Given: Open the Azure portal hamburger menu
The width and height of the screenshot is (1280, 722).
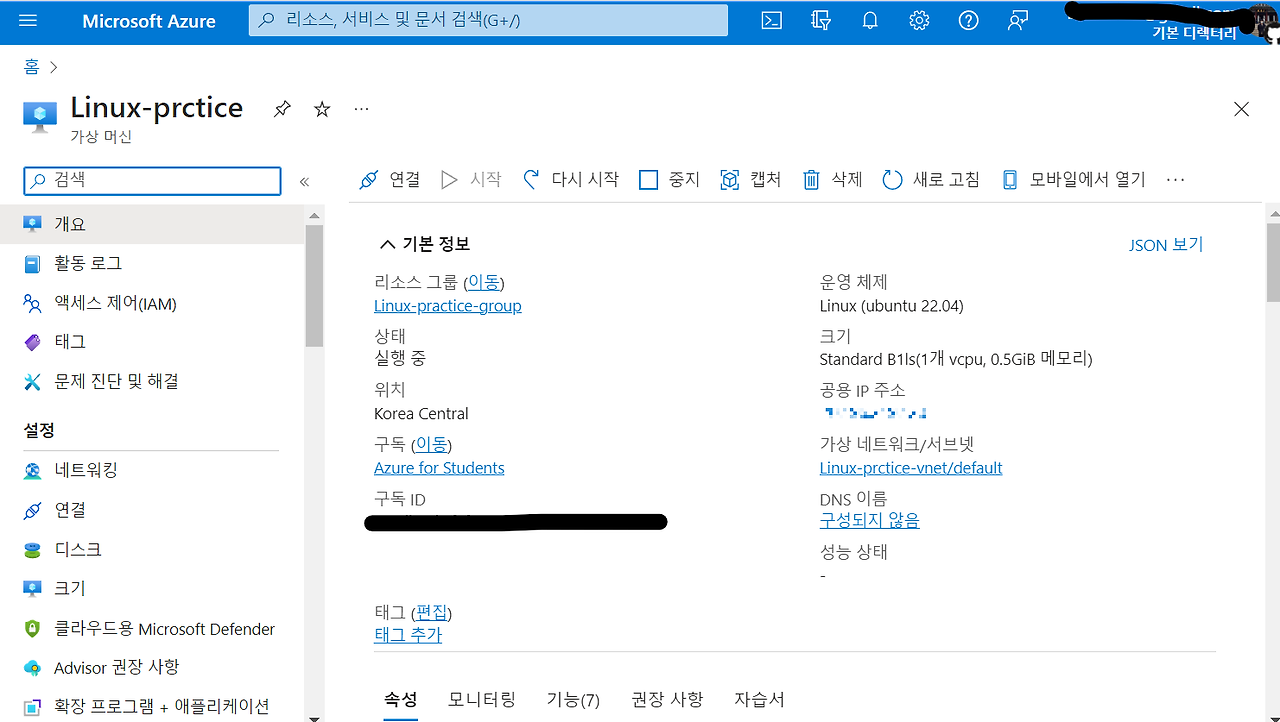Looking at the screenshot, I should [x=28, y=21].
